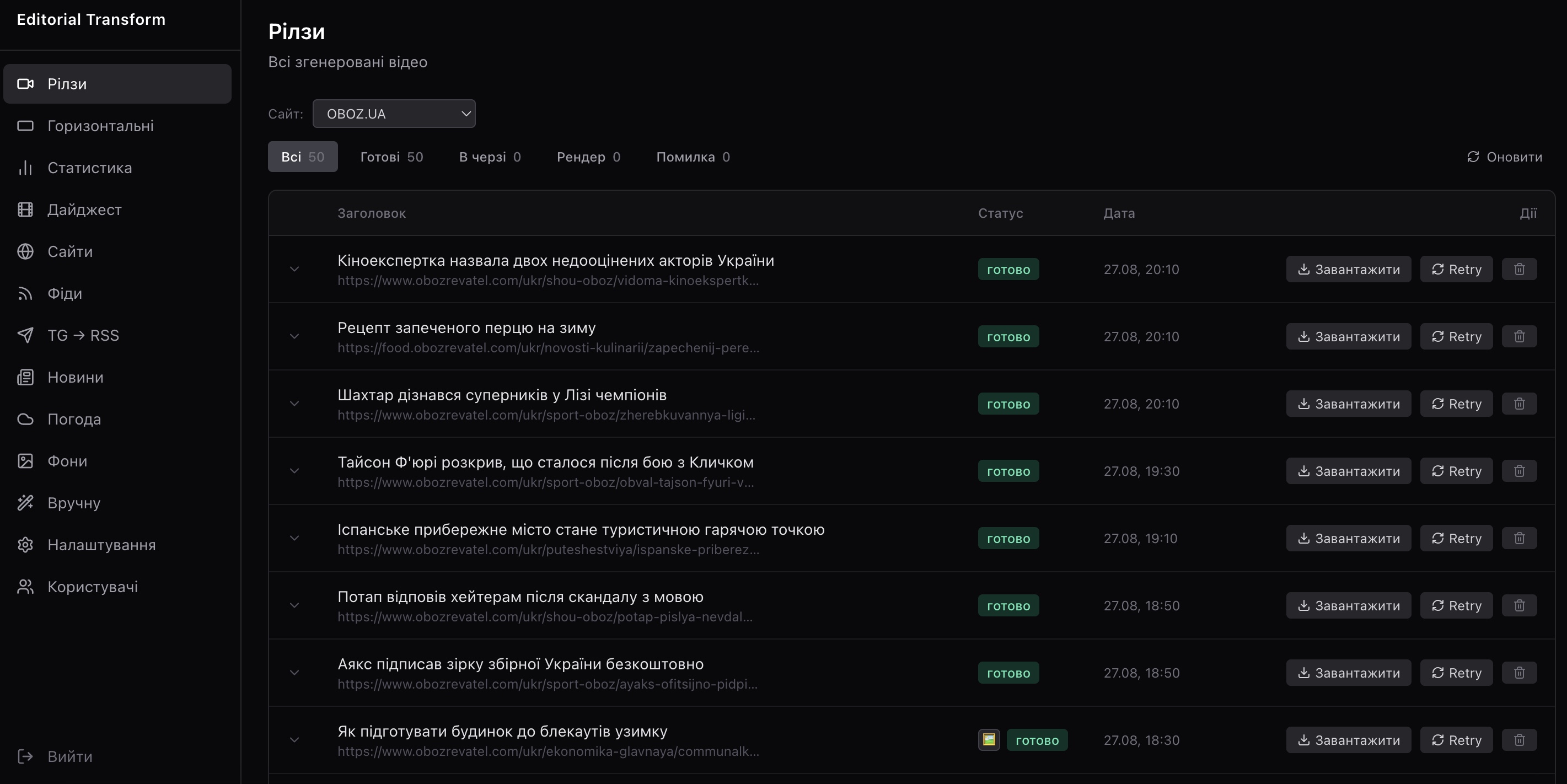Switch to the Помилка tab
This screenshot has width=1567, height=784.
point(693,157)
